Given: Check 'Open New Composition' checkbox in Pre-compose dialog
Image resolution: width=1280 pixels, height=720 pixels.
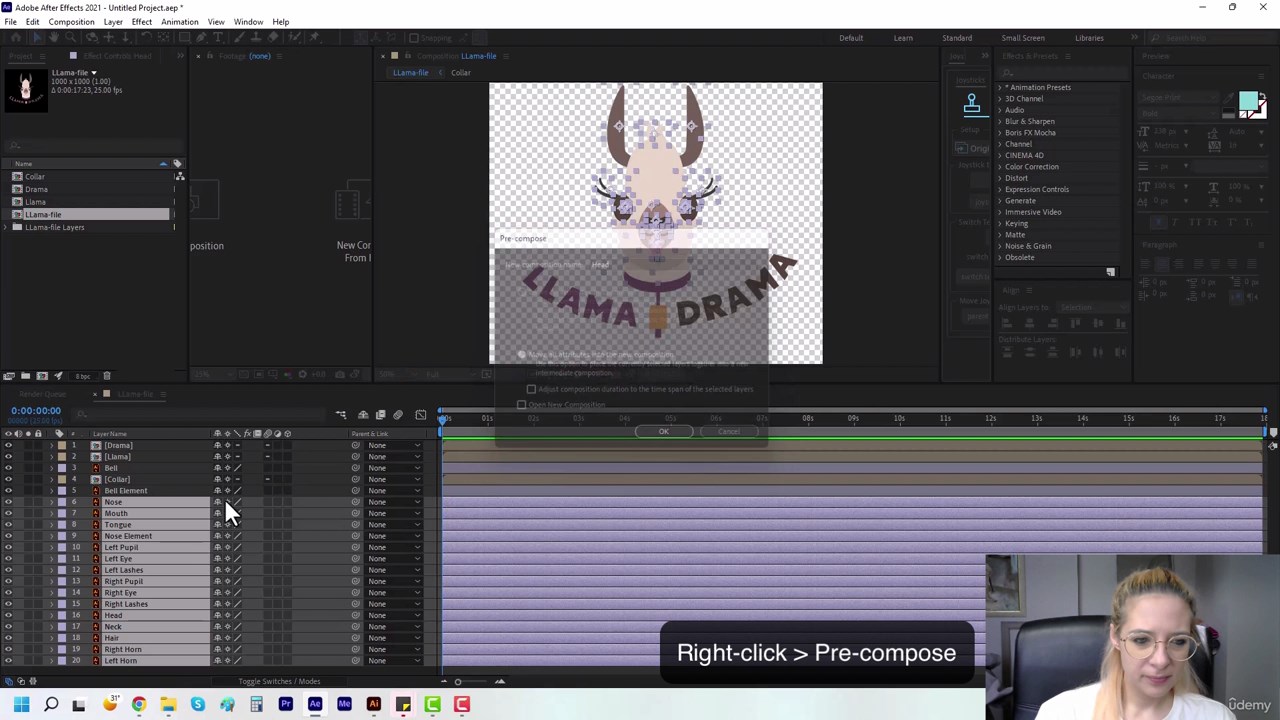Looking at the screenshot, I should (521, 405).
